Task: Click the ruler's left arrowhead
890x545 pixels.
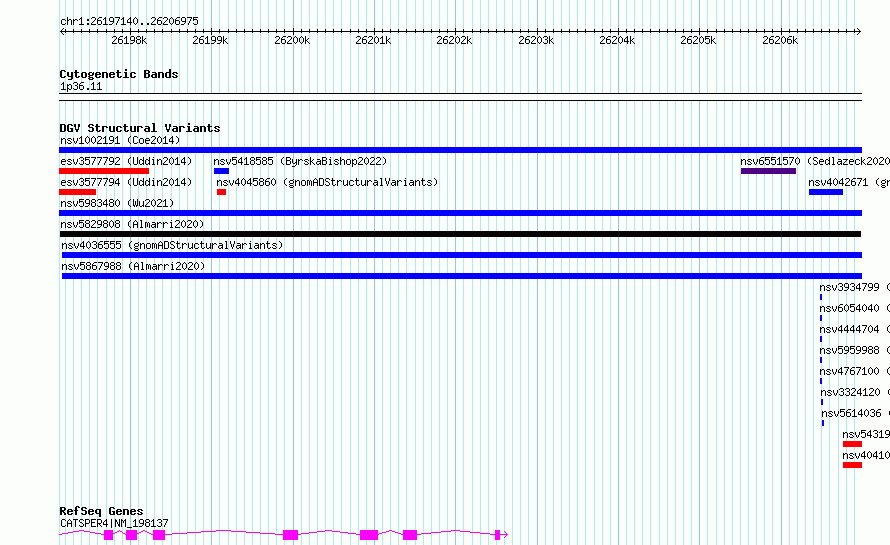Action: pos(62,32)
